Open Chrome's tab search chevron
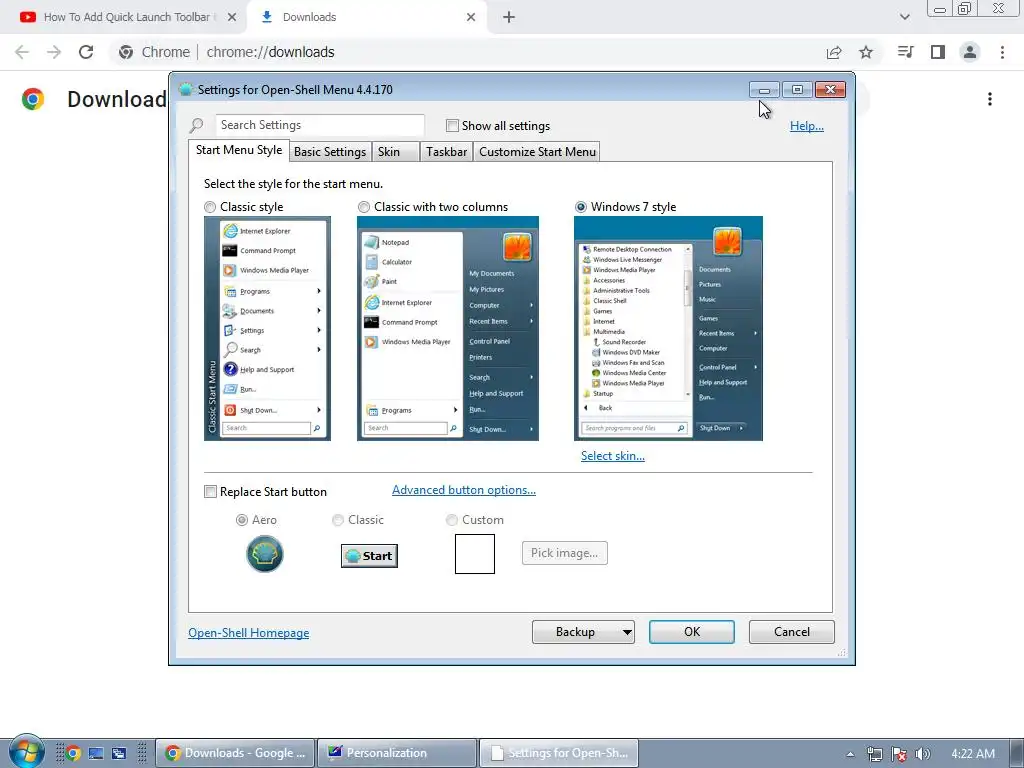The width and height of the screenshot is (1024, 768). point(904,17)
